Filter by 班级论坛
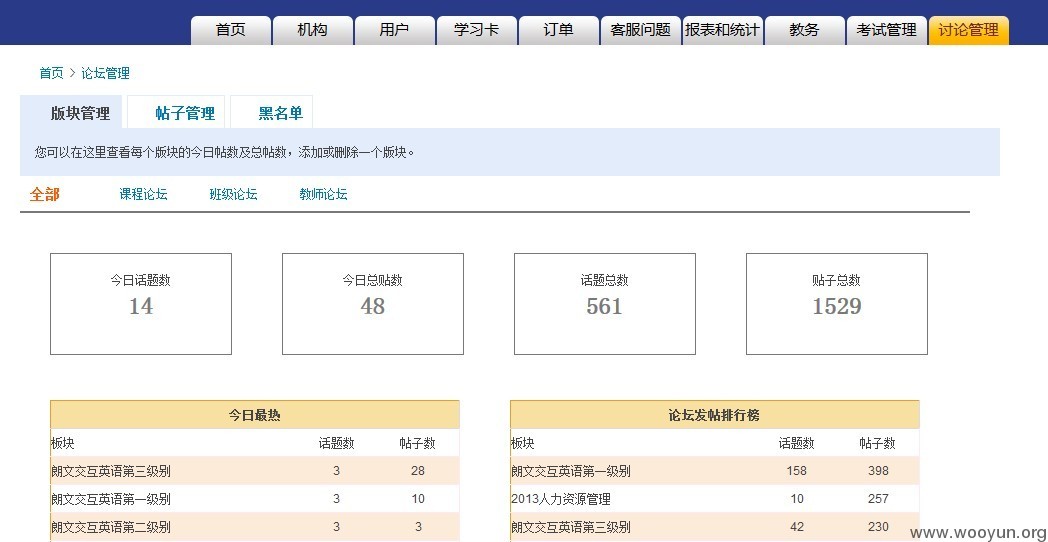Image resolution: width=1048 pixels, height=542 pixels. (233, 194)
